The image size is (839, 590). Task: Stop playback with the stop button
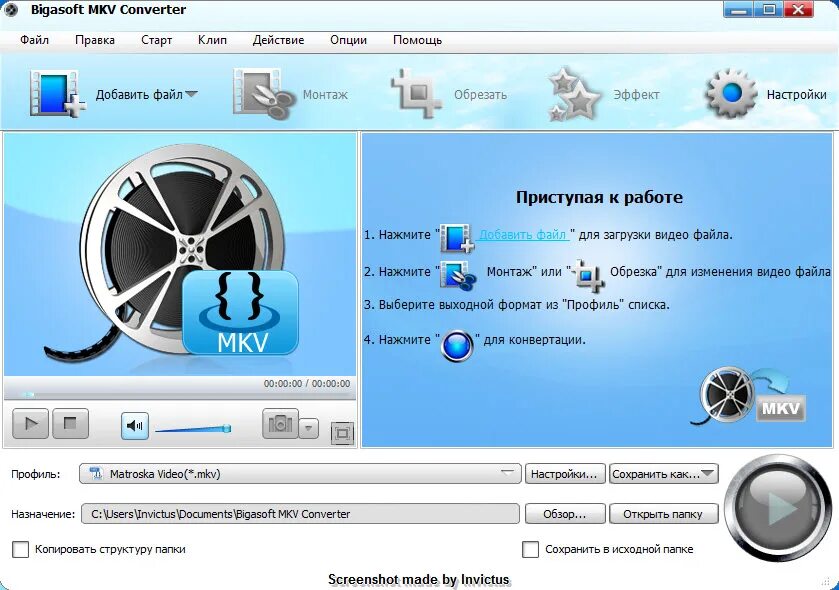70,424
